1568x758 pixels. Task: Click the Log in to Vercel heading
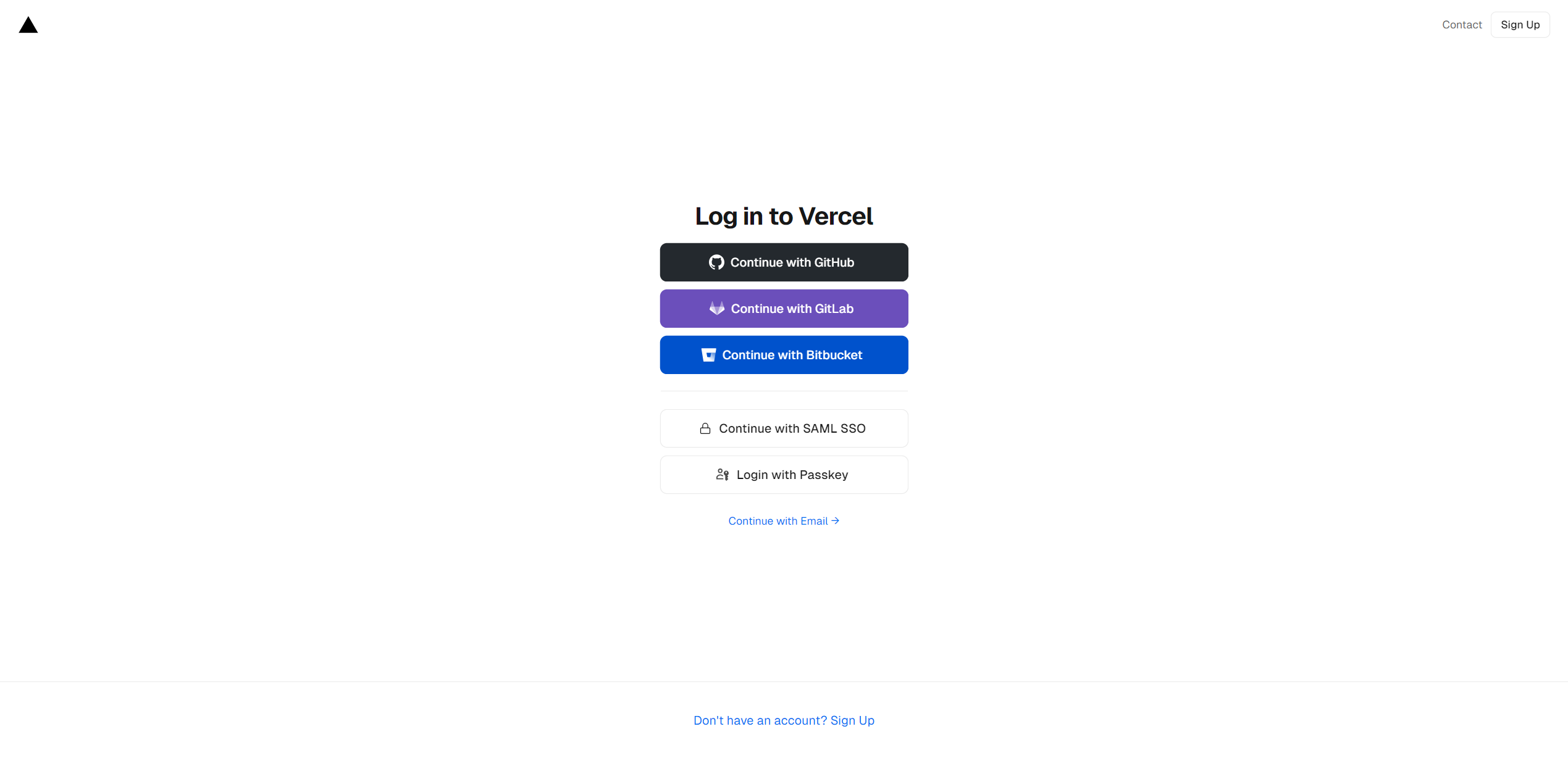click(x=784, y=216)
